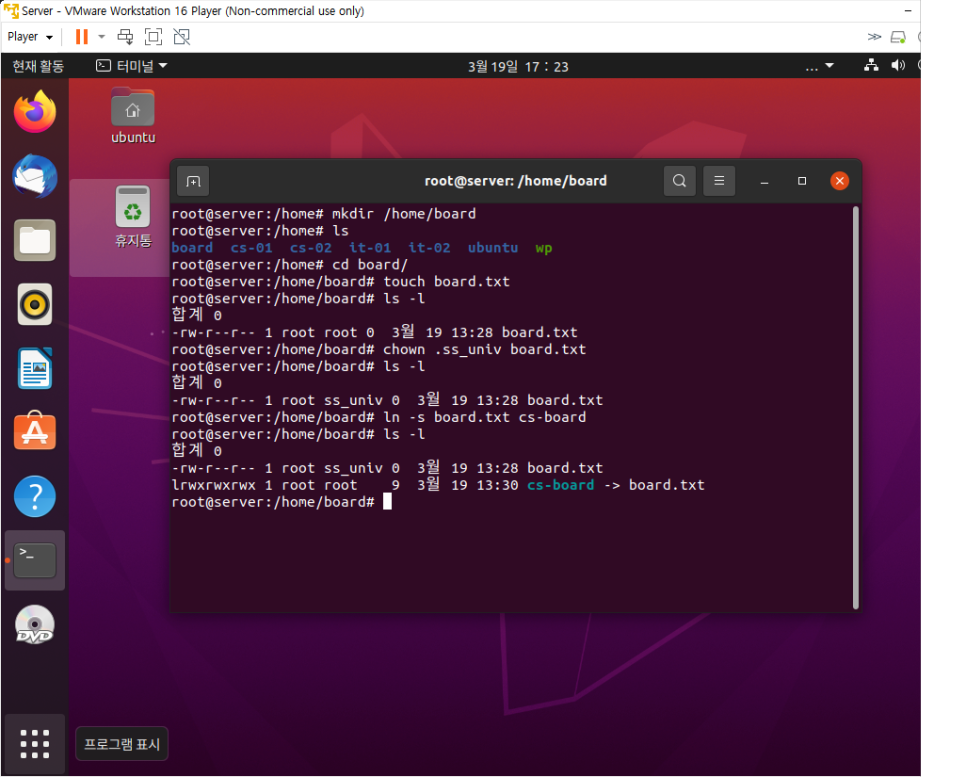Open the input source indicator dropdown
966x777 pixels.
819,66
